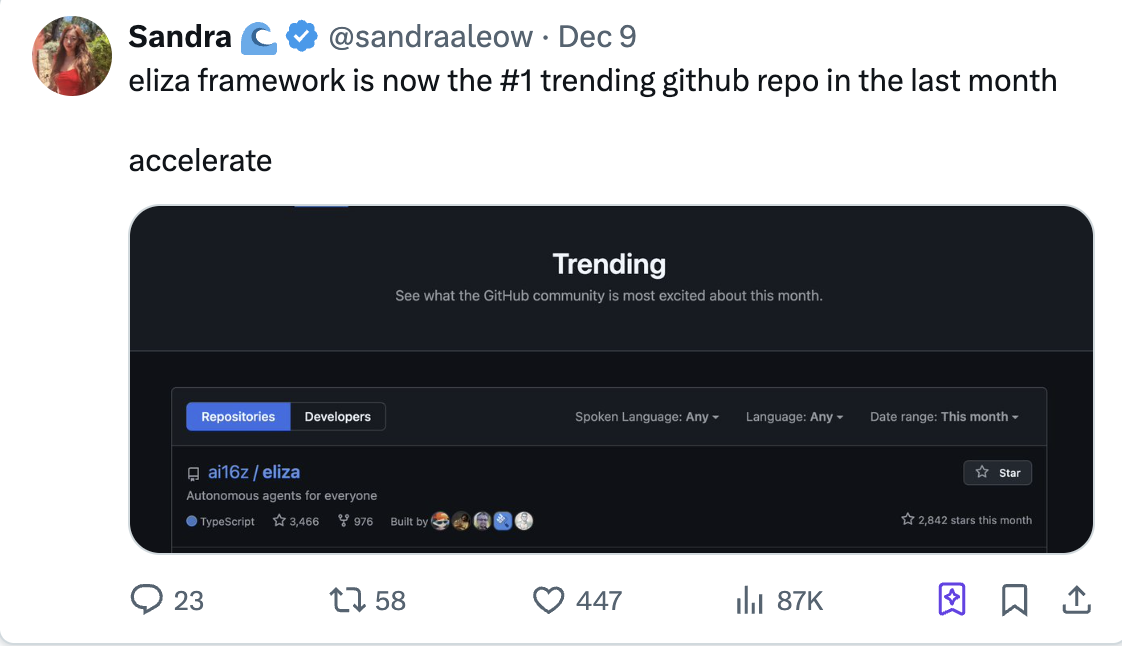Screen dimensions: 1122x646
Task: Open the @sandraaleow handle link
Action: click(431, 36)
